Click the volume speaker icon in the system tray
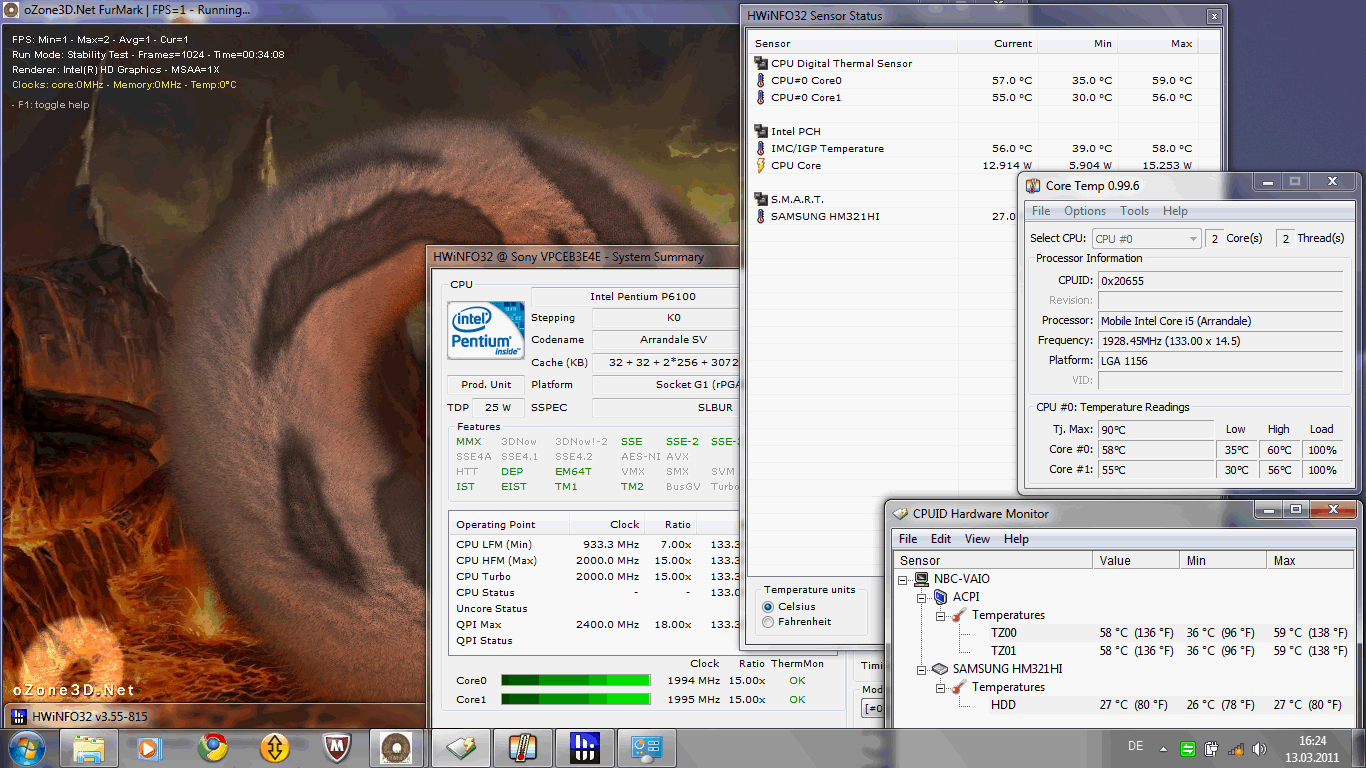 (x=1258, y=748)
